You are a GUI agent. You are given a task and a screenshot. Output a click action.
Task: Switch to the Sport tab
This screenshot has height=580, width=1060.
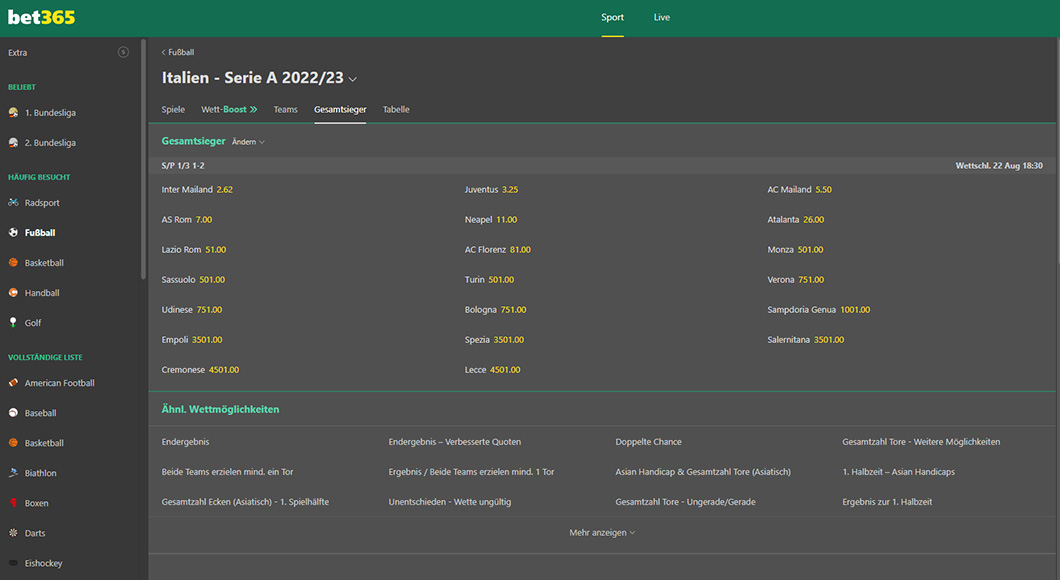tap(612, 18)
